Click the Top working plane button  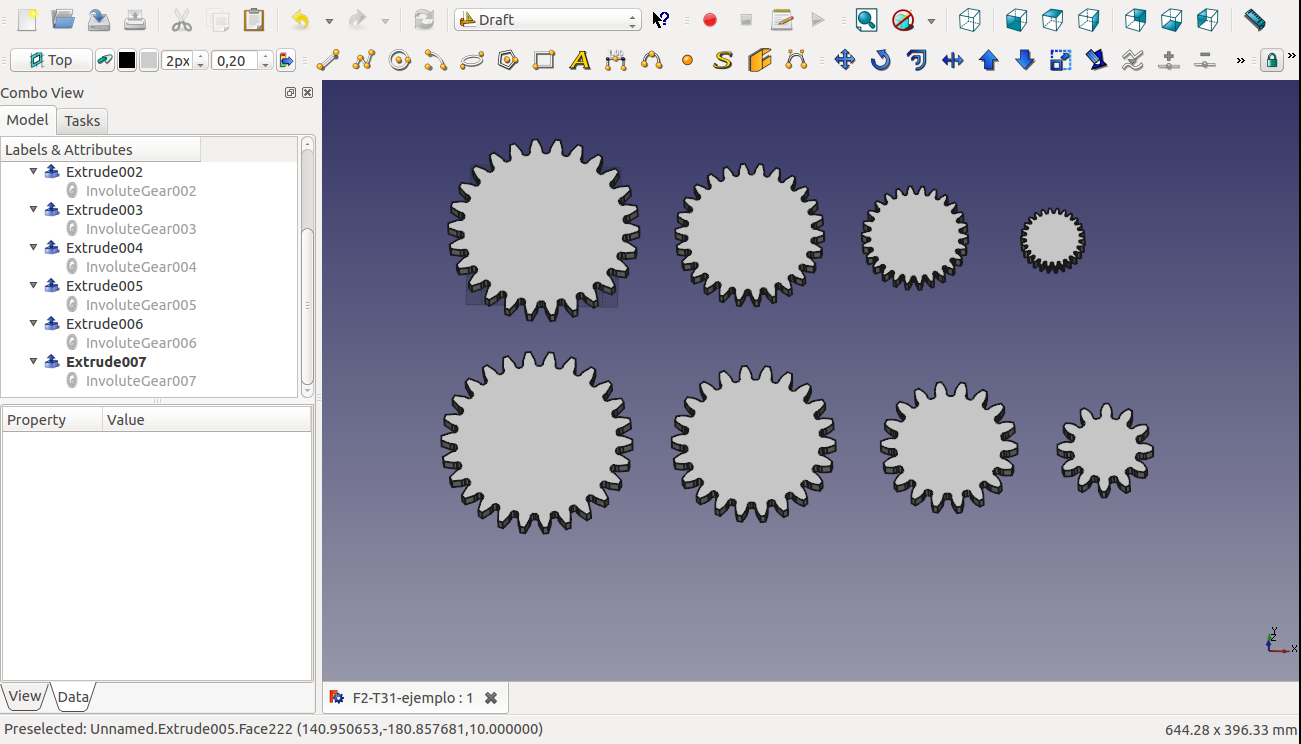pyautogui.click(x=51, y=61)
